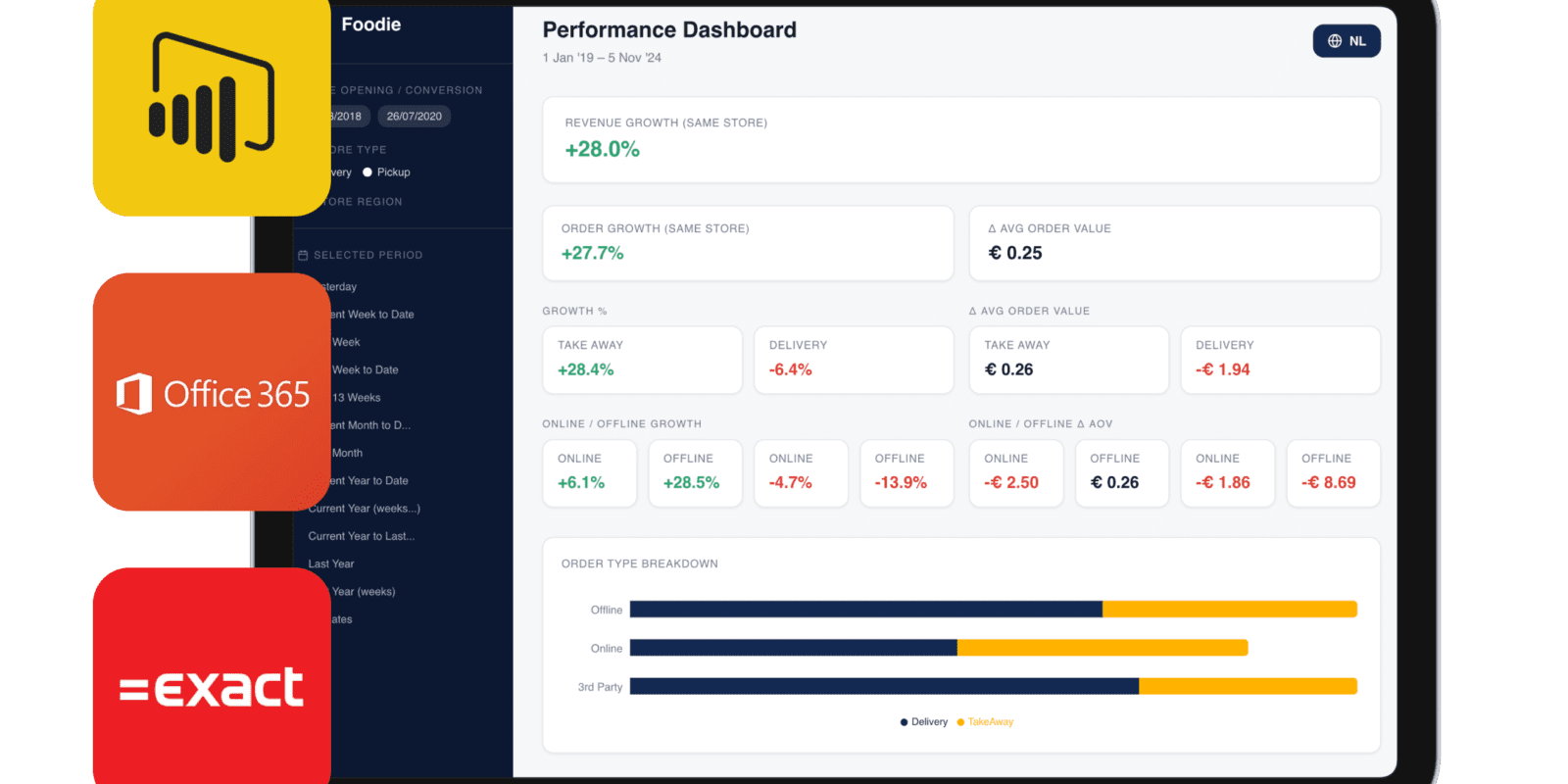The image size is (1568, 784).
Task: Click the Order Growth (Same Store) card
Action: [x=747, y=243]
